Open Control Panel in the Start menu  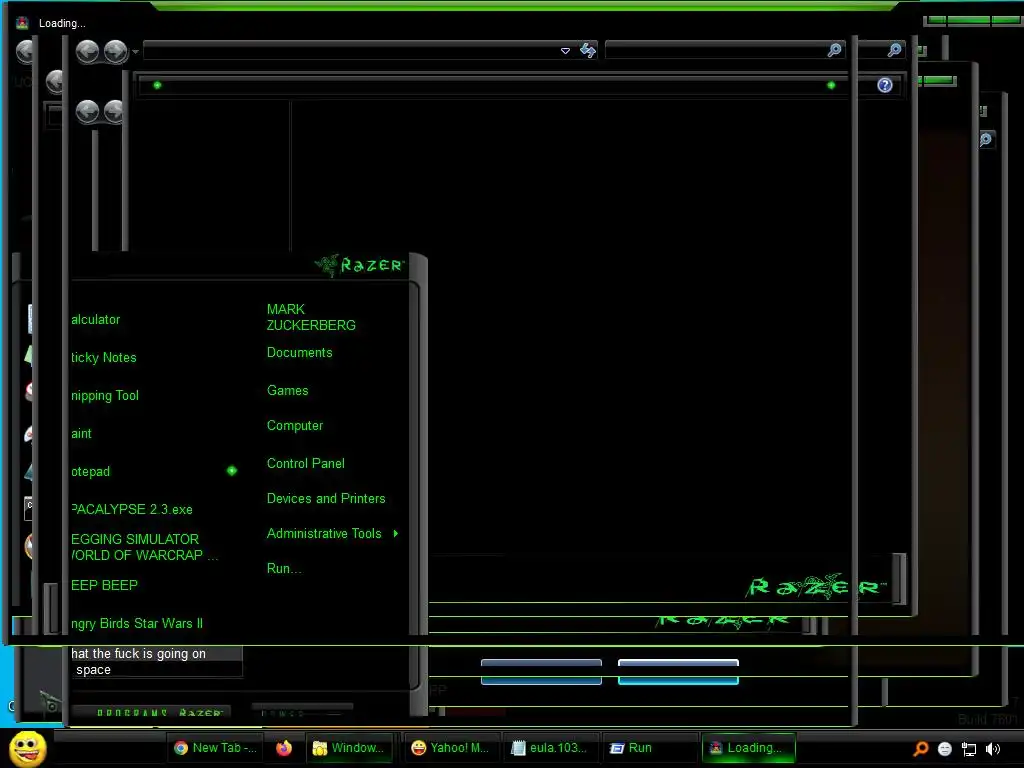coord(305,464)
